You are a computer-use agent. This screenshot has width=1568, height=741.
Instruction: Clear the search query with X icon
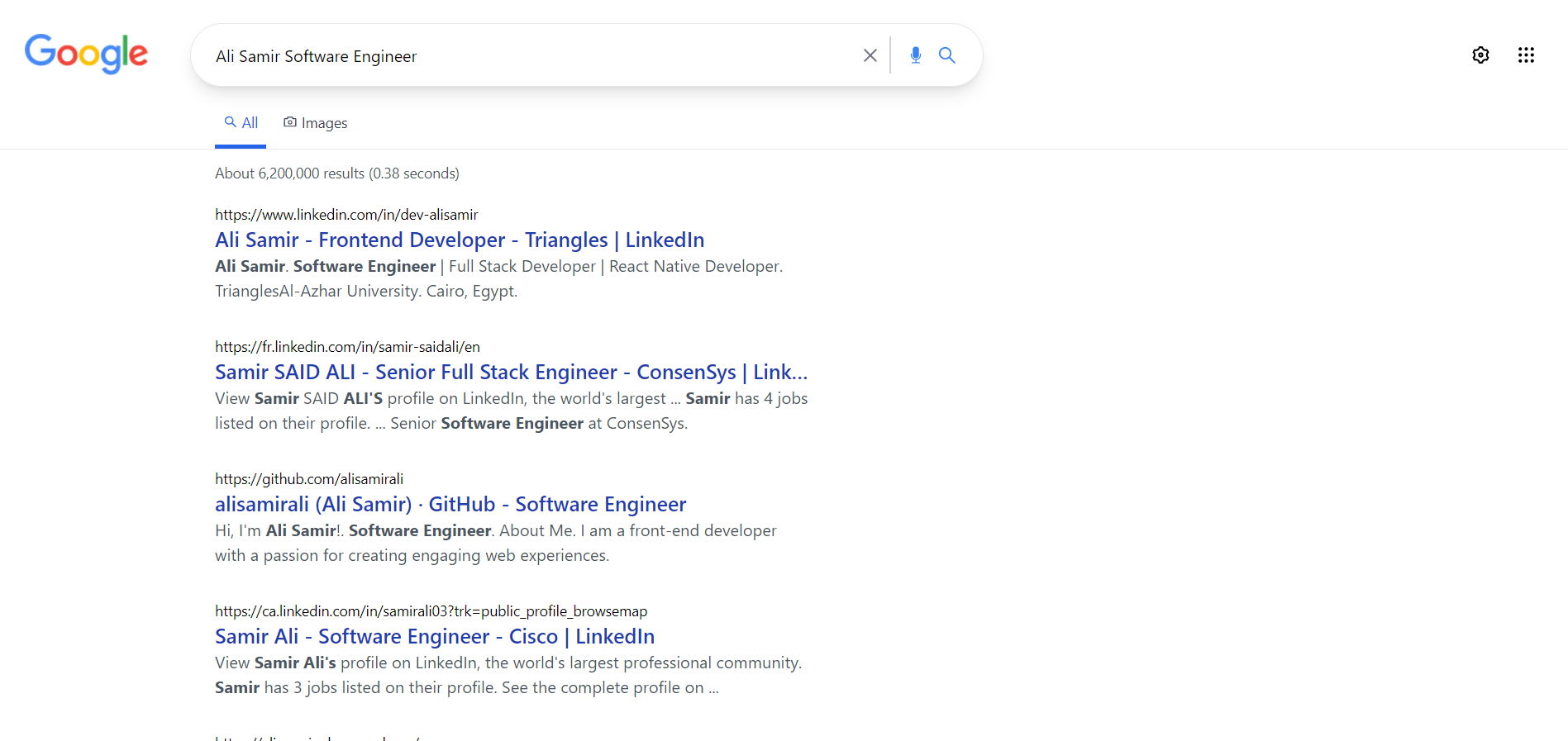(870, 55)
